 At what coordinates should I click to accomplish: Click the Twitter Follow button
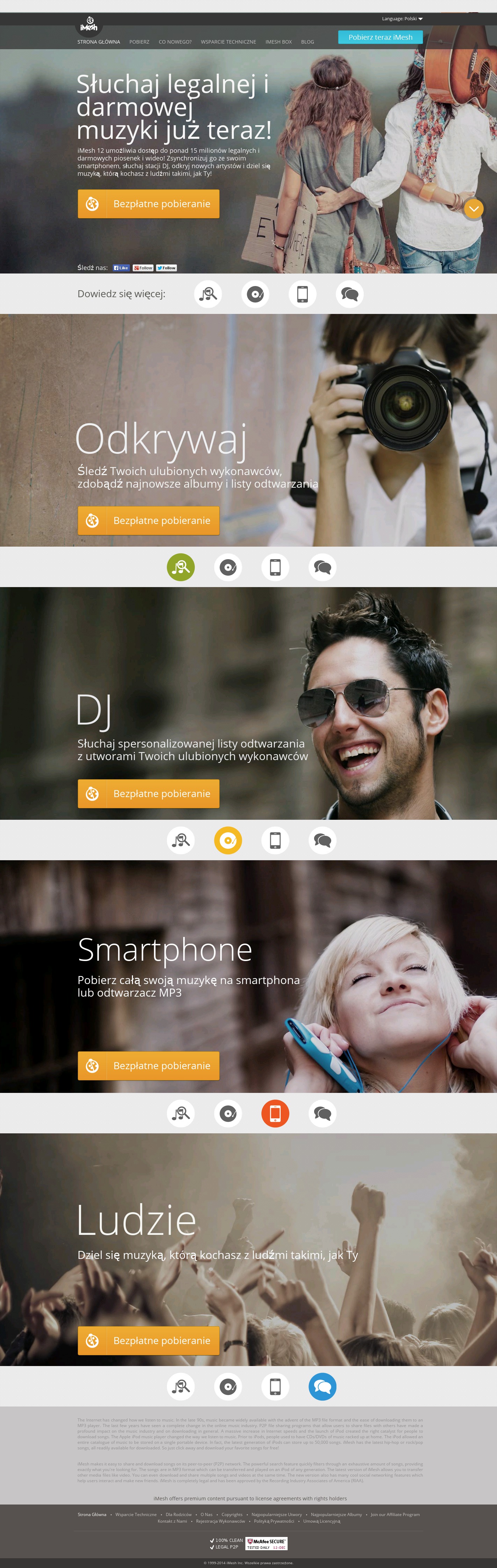pyautogui.click(x=166, y=268)
